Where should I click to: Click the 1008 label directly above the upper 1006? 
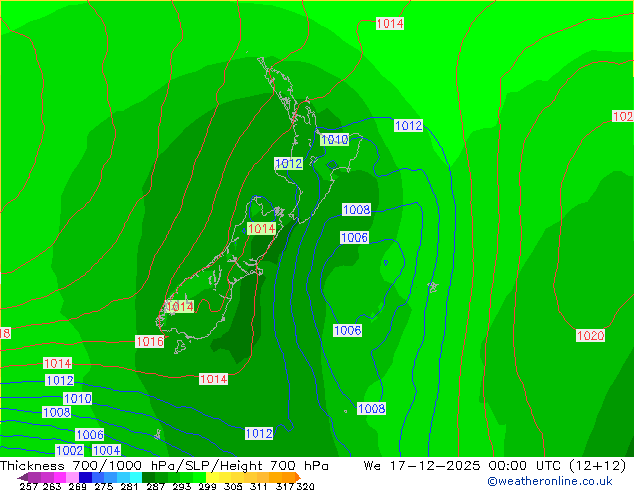356,209
